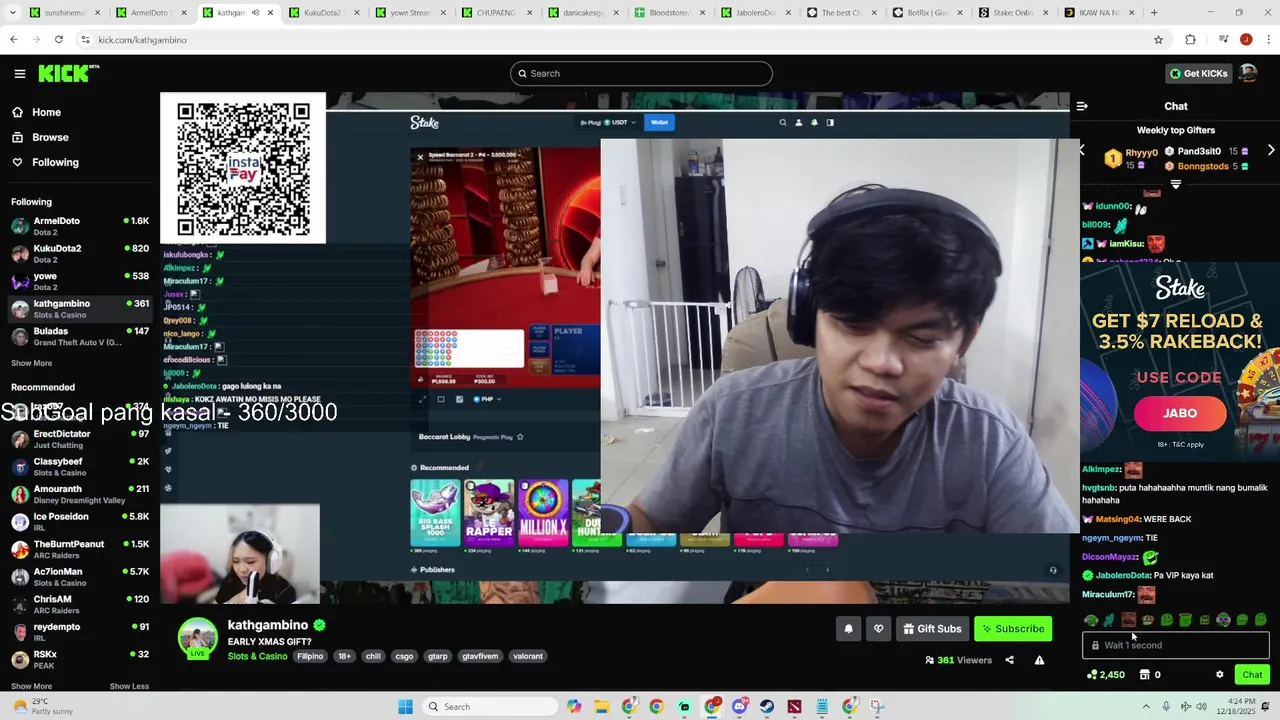Open a new browser tab
The height and width of the screenshot is (720, 1280).
[x=1154, y=13]
